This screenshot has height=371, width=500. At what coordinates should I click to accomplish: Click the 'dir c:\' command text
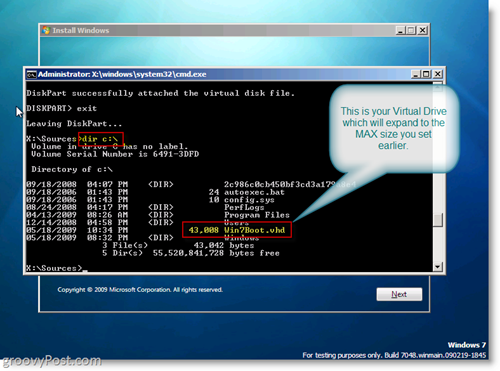[x=100, y=139]
